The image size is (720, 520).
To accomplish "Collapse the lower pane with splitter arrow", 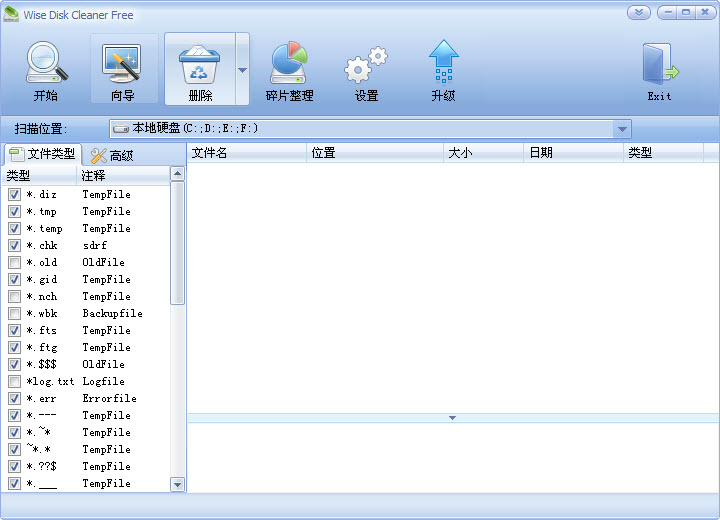I will [452, 418].
